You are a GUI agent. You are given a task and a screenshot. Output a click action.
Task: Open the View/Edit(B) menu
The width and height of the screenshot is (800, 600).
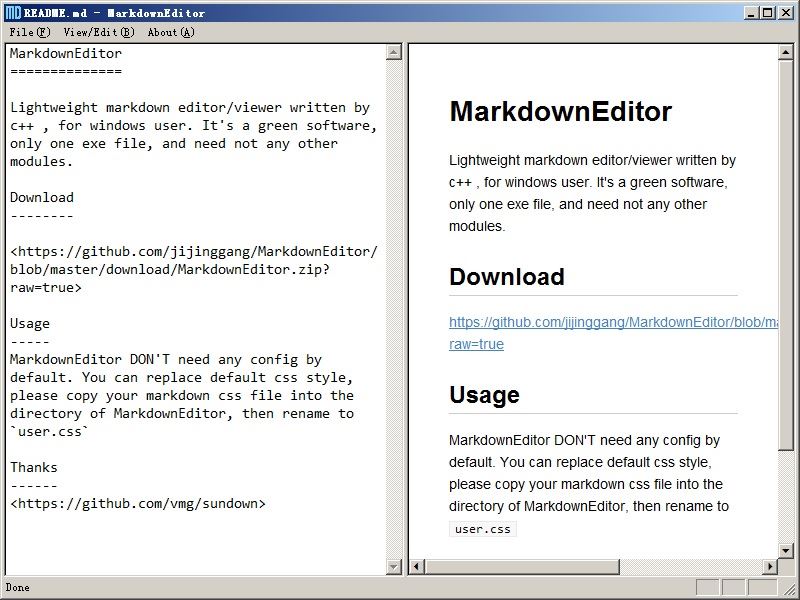pyautogui.click(x=99, y=32)
